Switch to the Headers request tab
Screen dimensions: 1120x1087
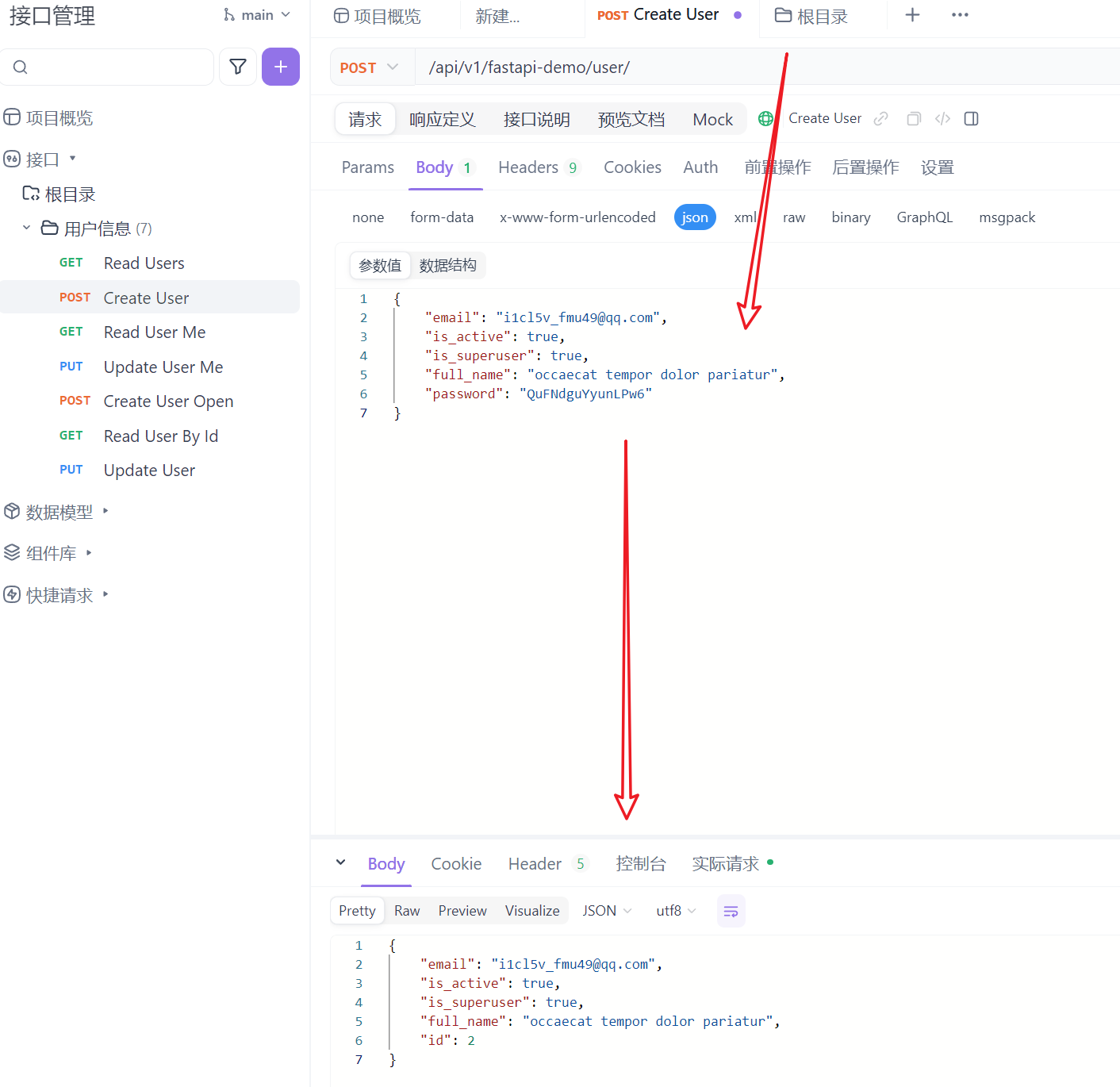point(528,167)
